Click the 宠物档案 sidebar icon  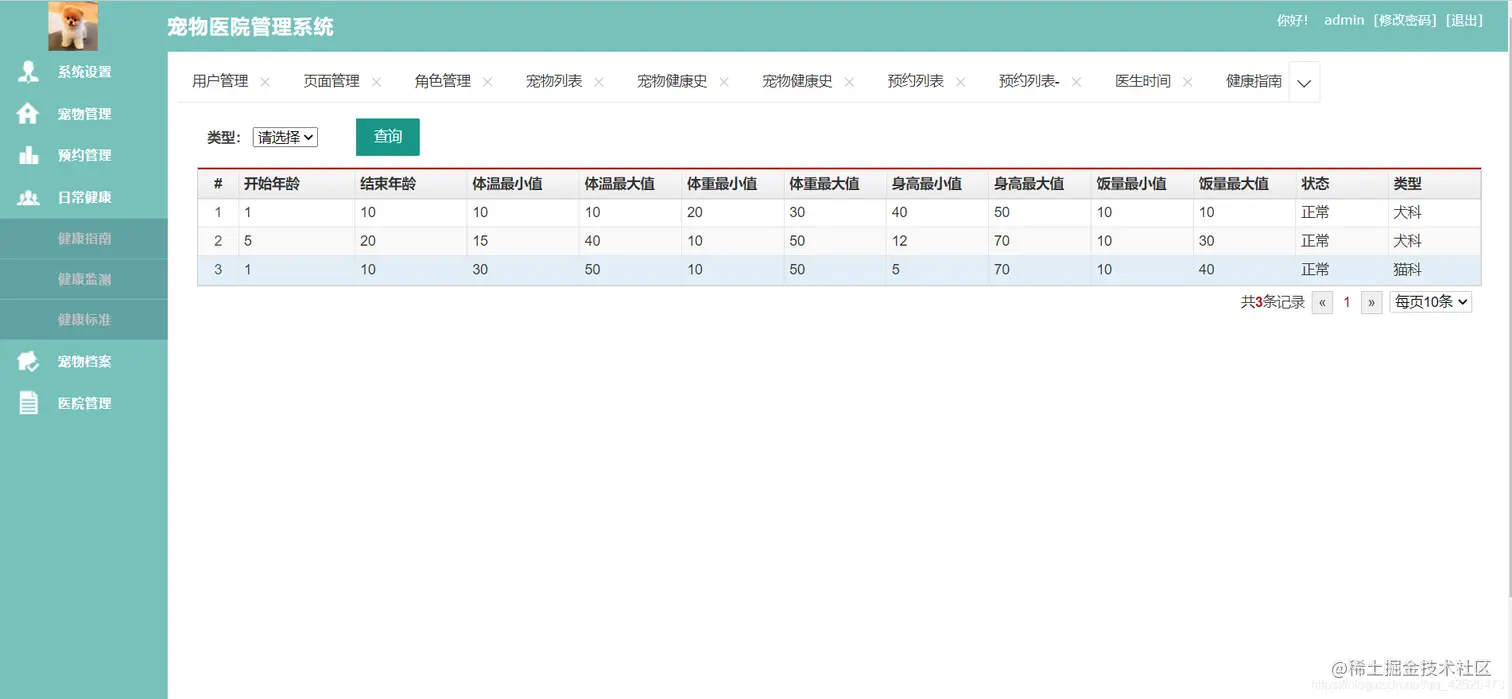29,361
